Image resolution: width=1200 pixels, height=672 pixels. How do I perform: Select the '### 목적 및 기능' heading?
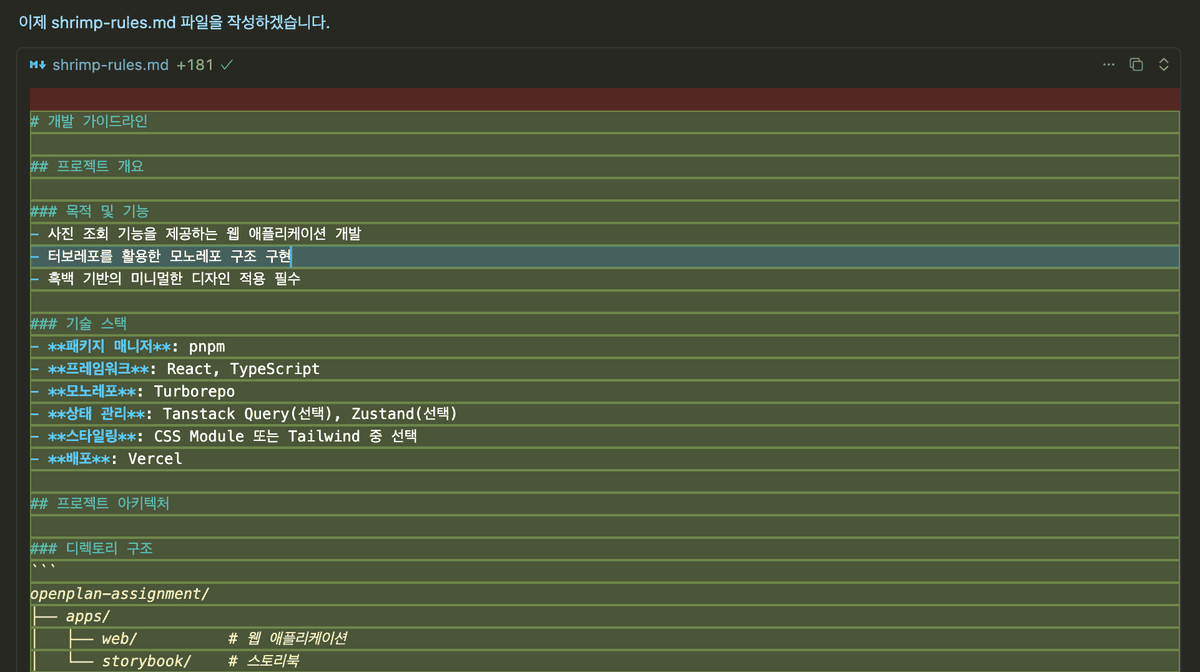[x=91, y=210]
